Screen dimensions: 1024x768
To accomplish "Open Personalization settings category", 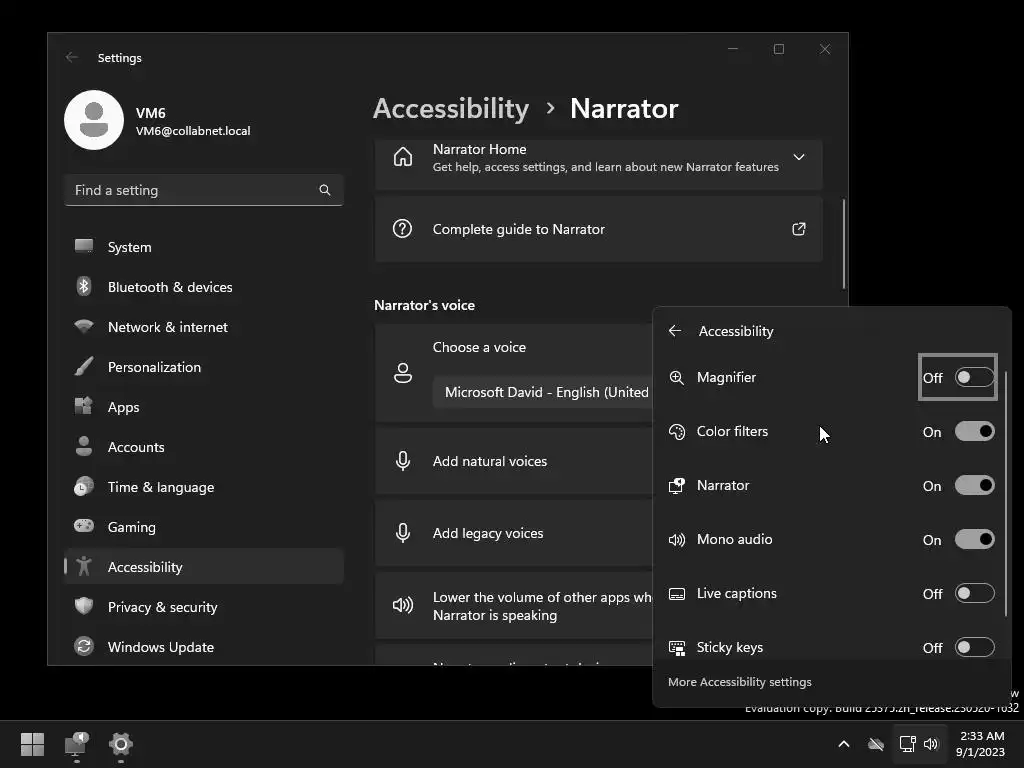I will click(204, 367).
